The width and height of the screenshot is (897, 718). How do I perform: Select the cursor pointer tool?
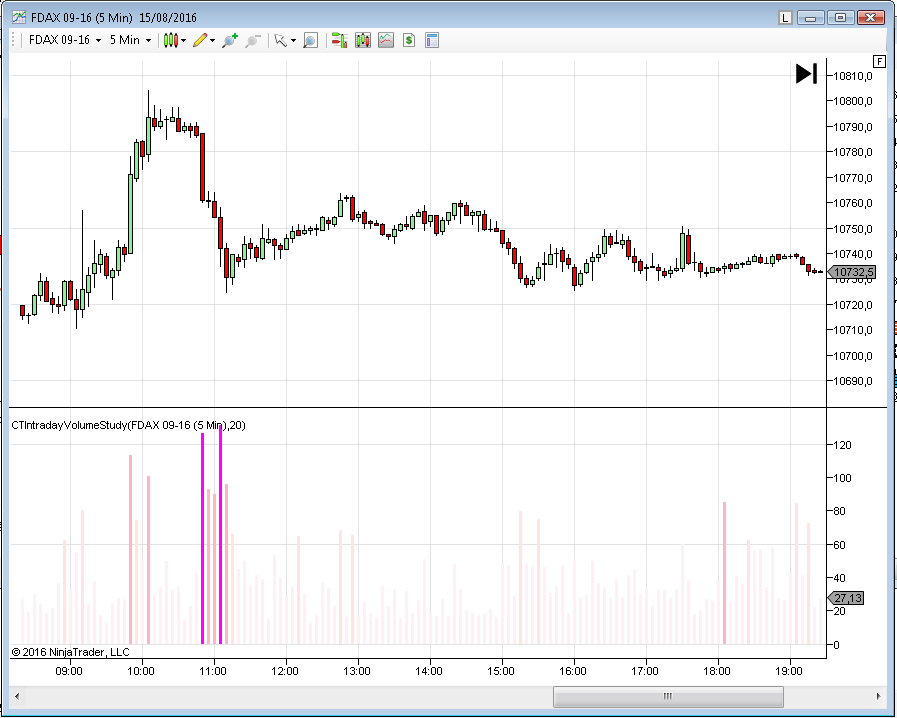point(281,40)
